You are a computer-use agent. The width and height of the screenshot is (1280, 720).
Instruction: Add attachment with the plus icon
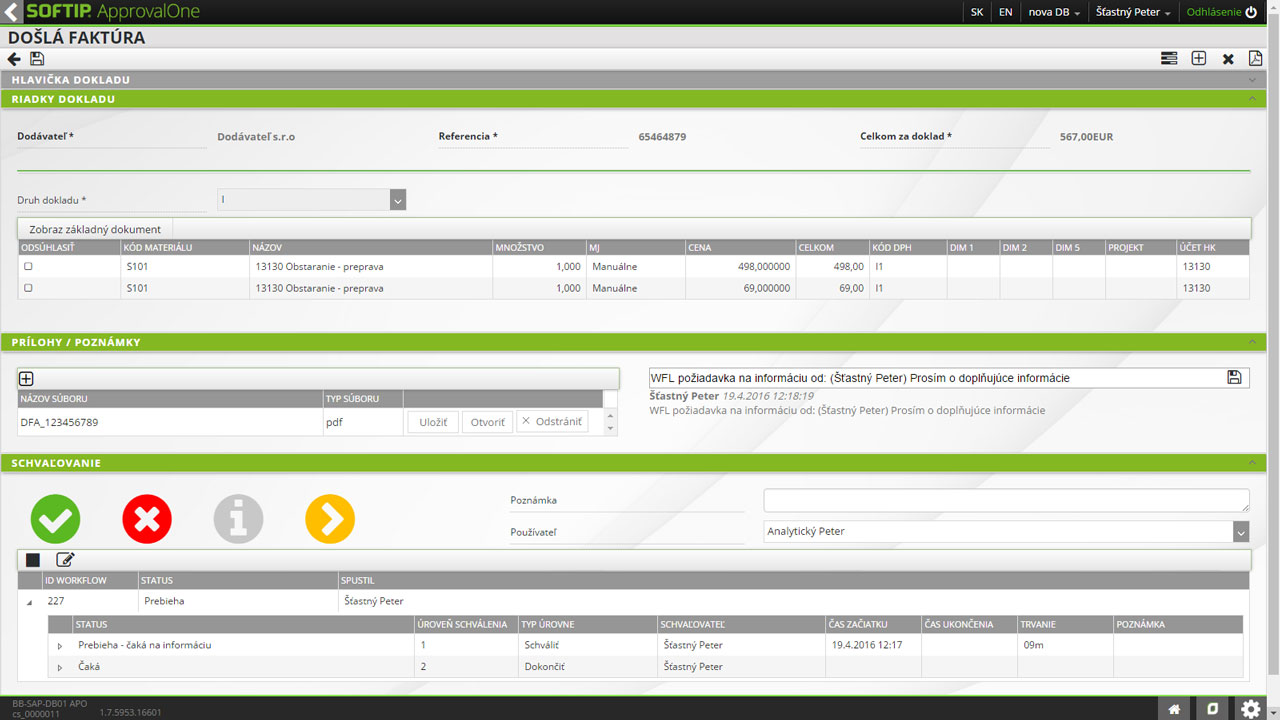[x=27, y=379]
